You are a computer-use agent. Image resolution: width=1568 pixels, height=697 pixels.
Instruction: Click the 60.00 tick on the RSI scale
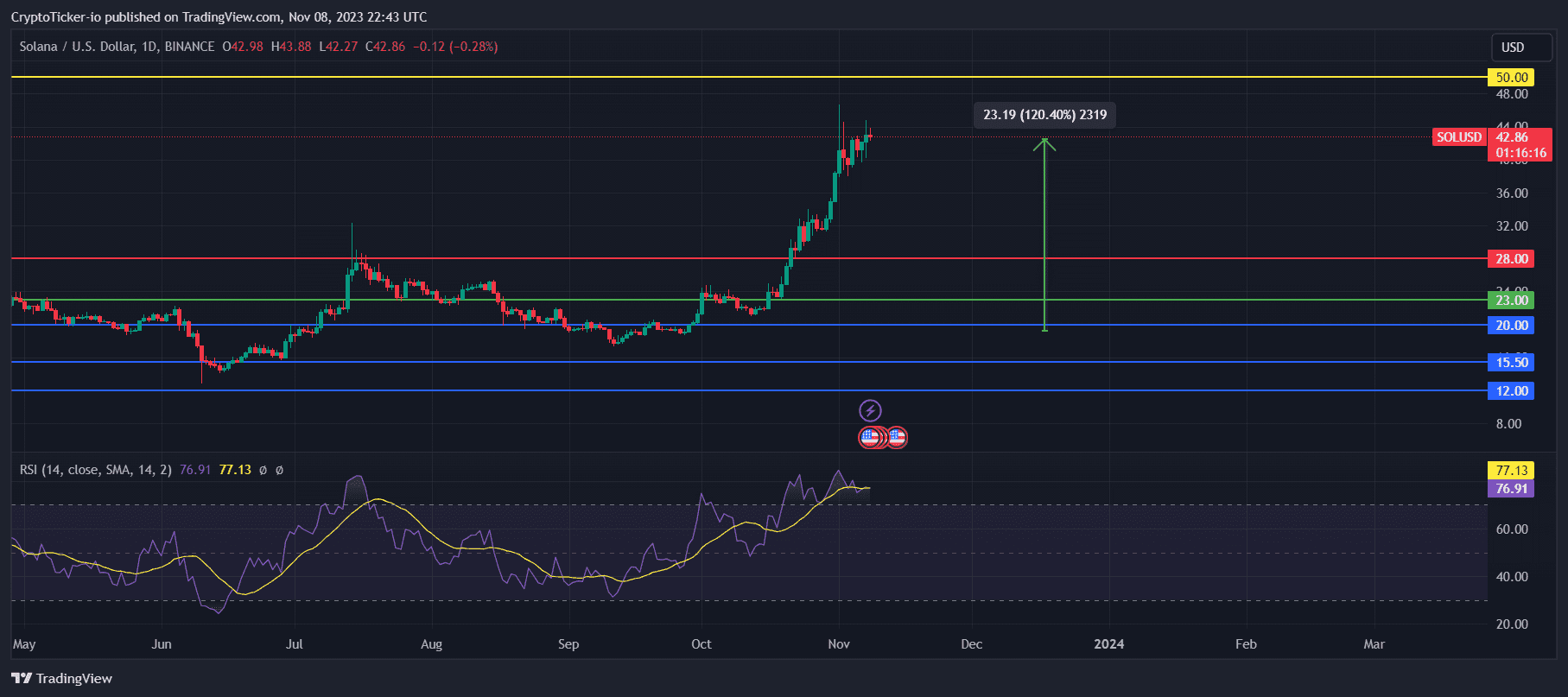tap(1512, 529)
